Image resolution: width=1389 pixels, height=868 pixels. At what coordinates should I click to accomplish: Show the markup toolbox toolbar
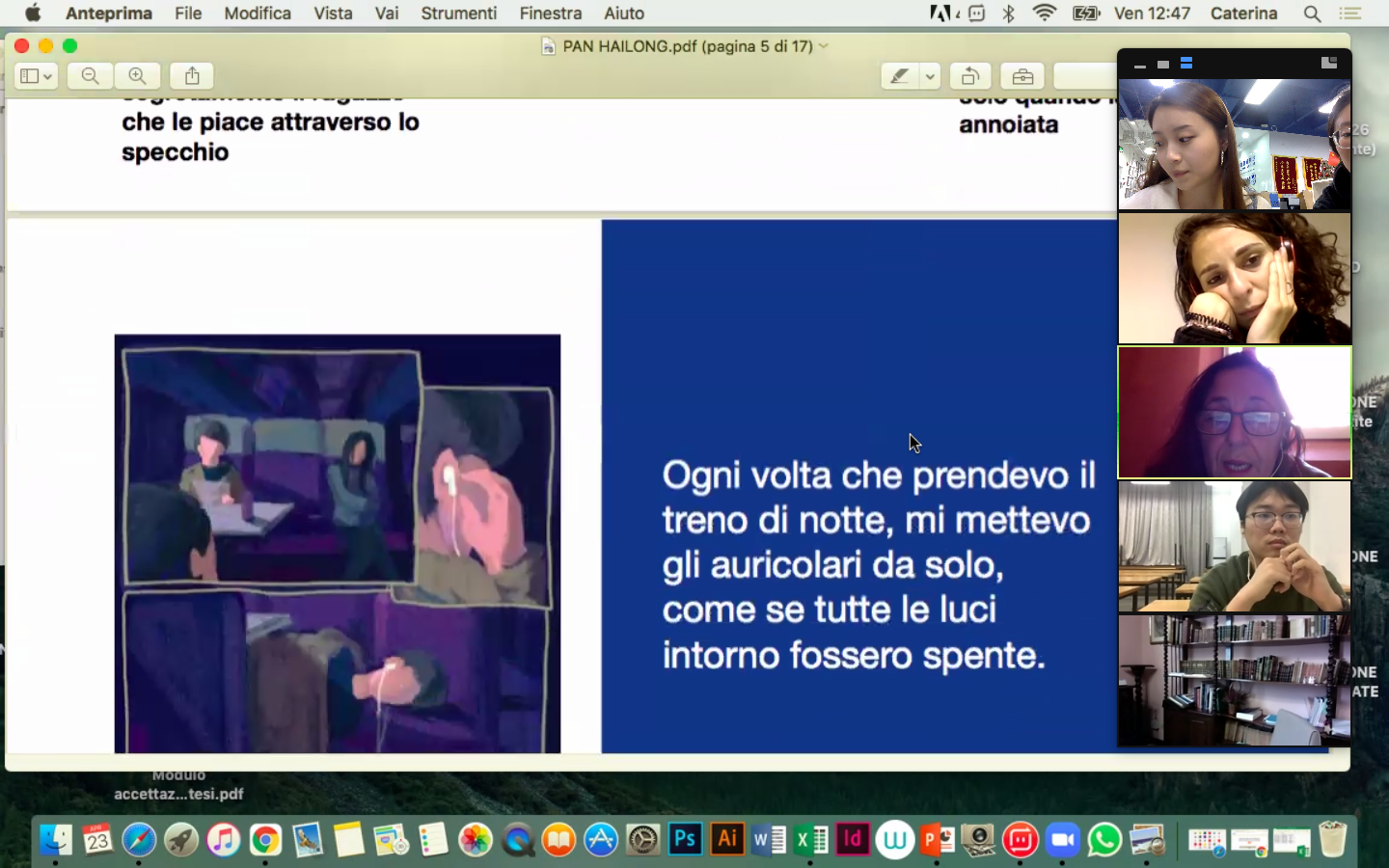pyautogui.click(x=1022, y=76)
